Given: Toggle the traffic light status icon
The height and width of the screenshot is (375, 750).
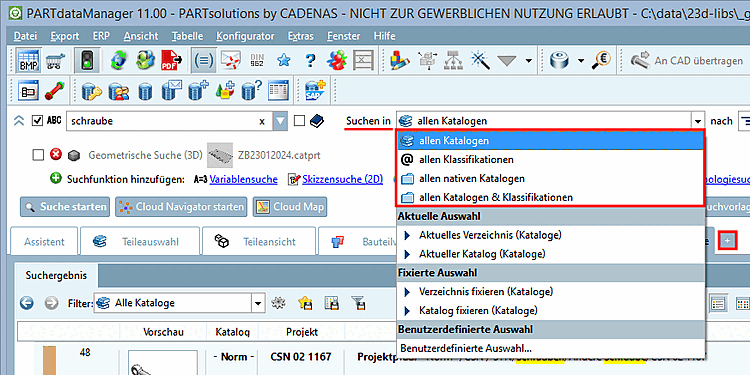Looking at the screenshot, I should [x=87, y=60].
